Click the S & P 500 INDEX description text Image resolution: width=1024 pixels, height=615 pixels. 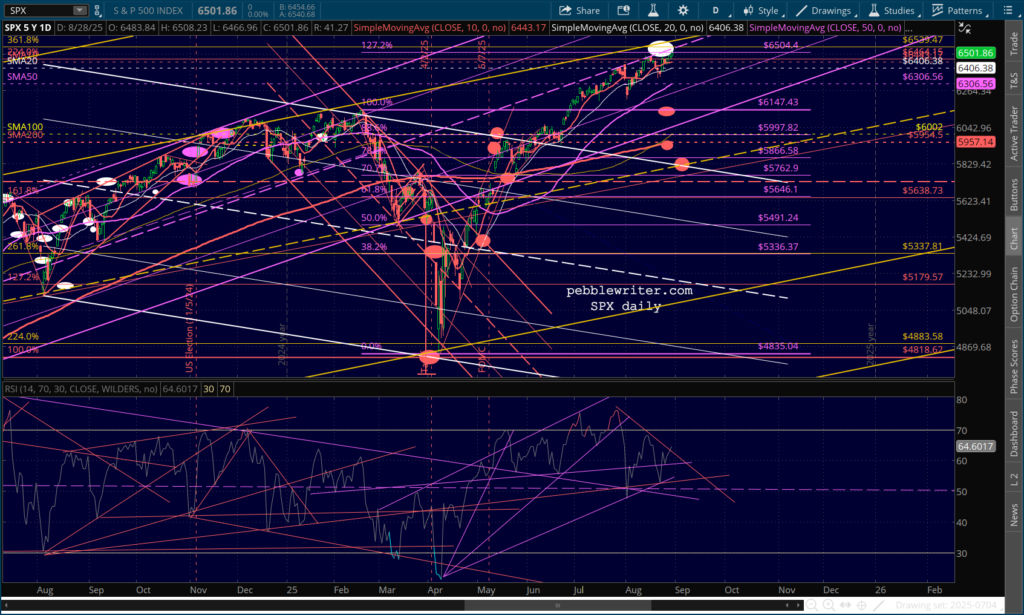point(148,10)
